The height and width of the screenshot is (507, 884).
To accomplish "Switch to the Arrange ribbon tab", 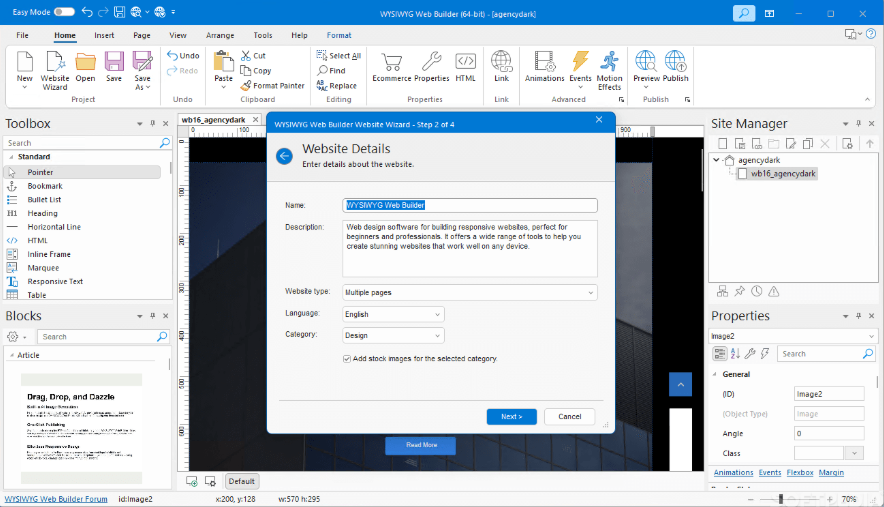I will tap(220, 35).
